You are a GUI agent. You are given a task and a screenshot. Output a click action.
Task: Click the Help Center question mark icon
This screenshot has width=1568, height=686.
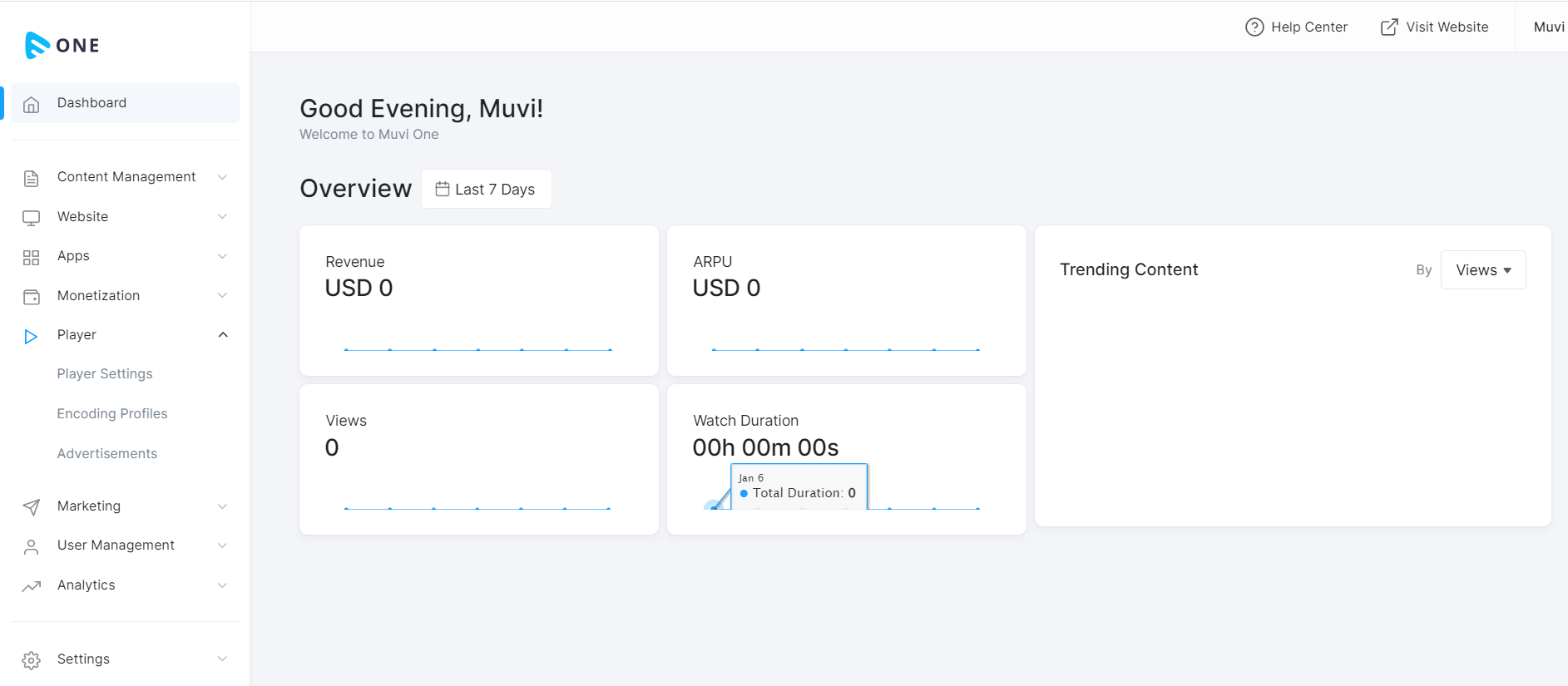pos(1254,27)
